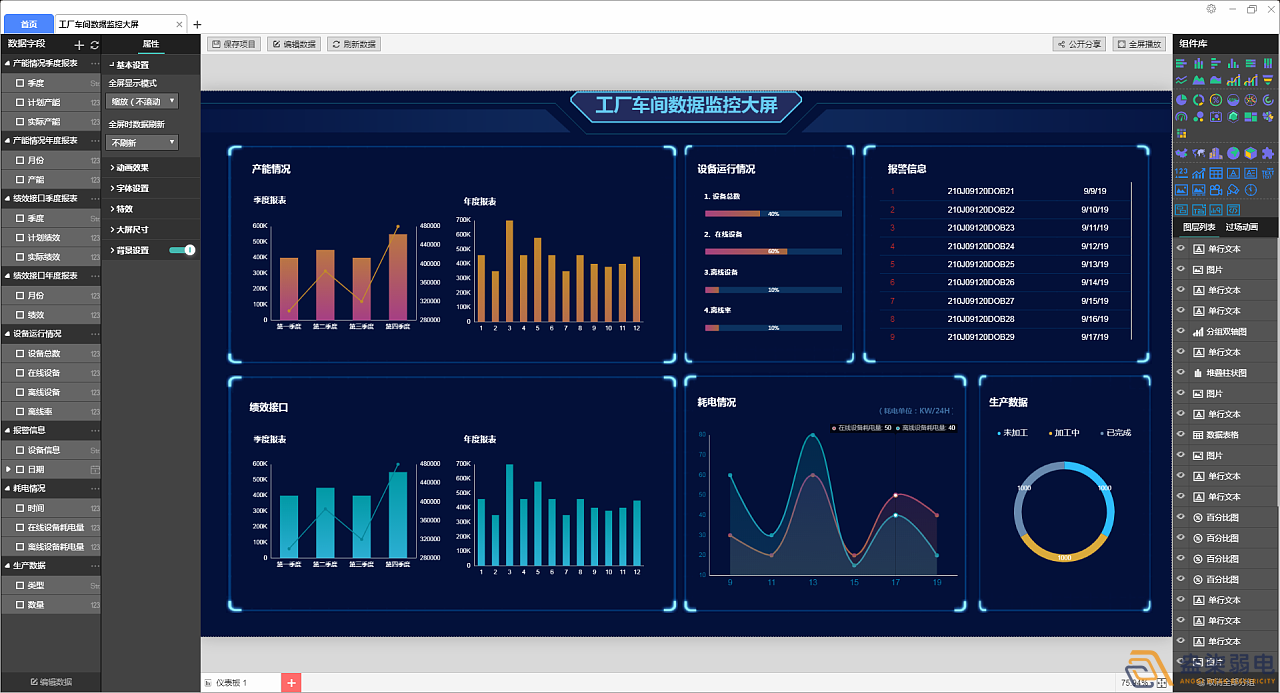This screenshot has width=1280, height=693.
Task: Select the funnel chart component icon
Action: point(1268,80)
